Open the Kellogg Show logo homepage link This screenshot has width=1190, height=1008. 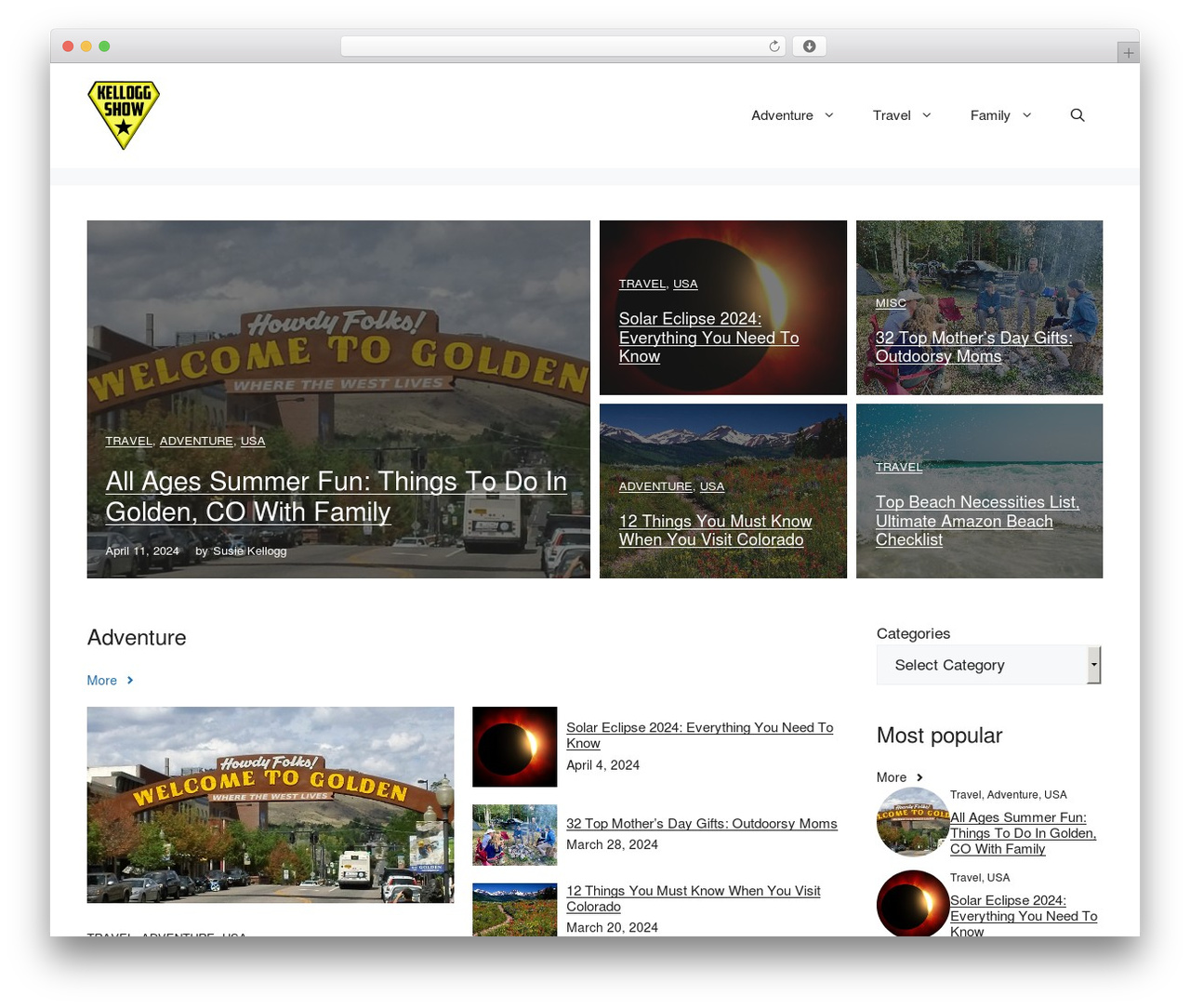coord(124,115)
